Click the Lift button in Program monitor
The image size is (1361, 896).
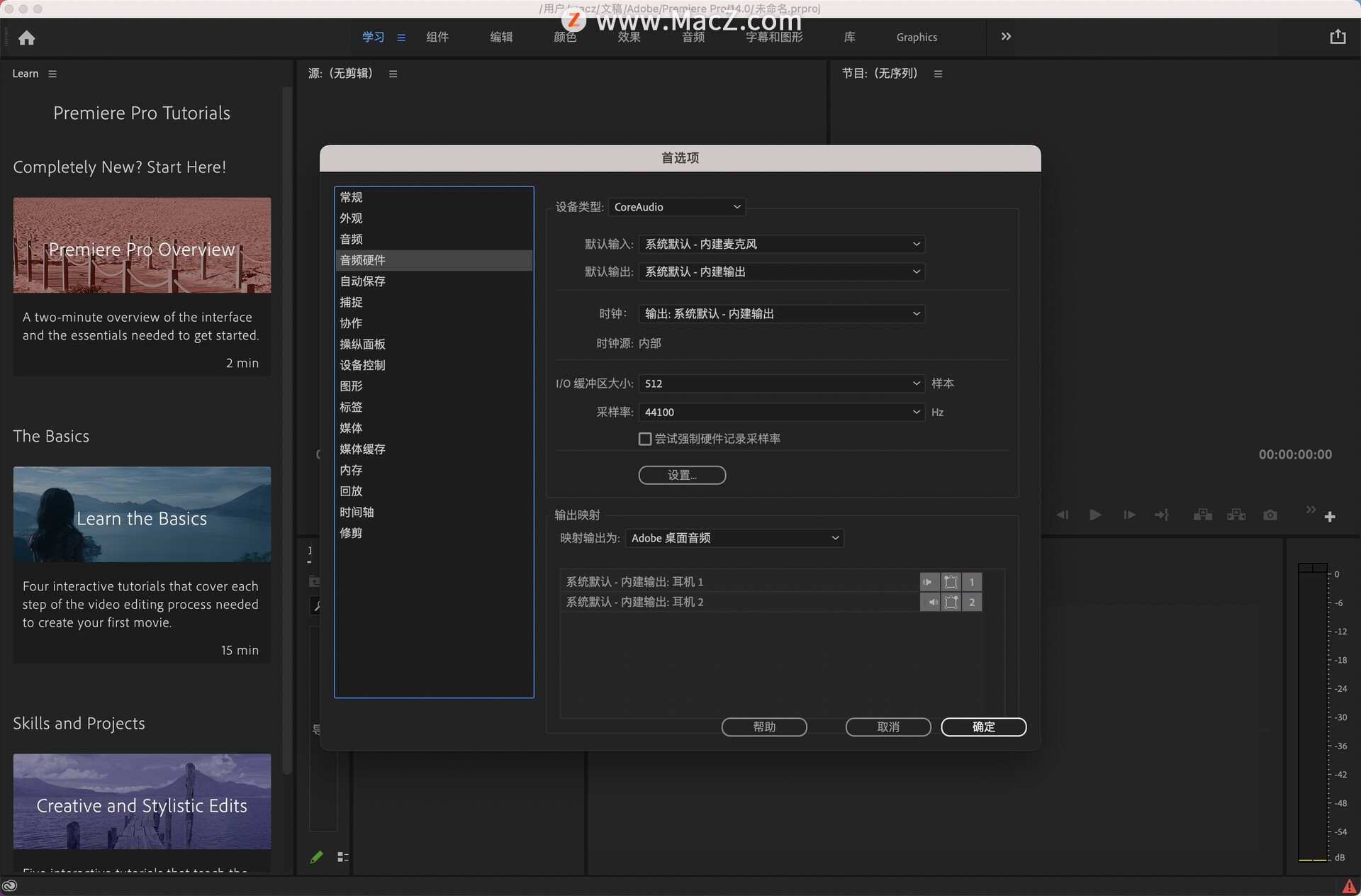(1202, 515)
